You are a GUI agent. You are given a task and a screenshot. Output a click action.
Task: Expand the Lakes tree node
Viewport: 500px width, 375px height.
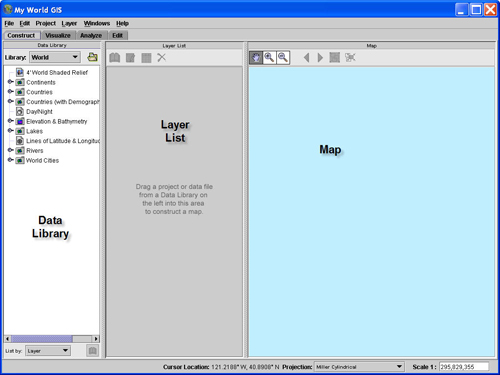tap(10, 130)
